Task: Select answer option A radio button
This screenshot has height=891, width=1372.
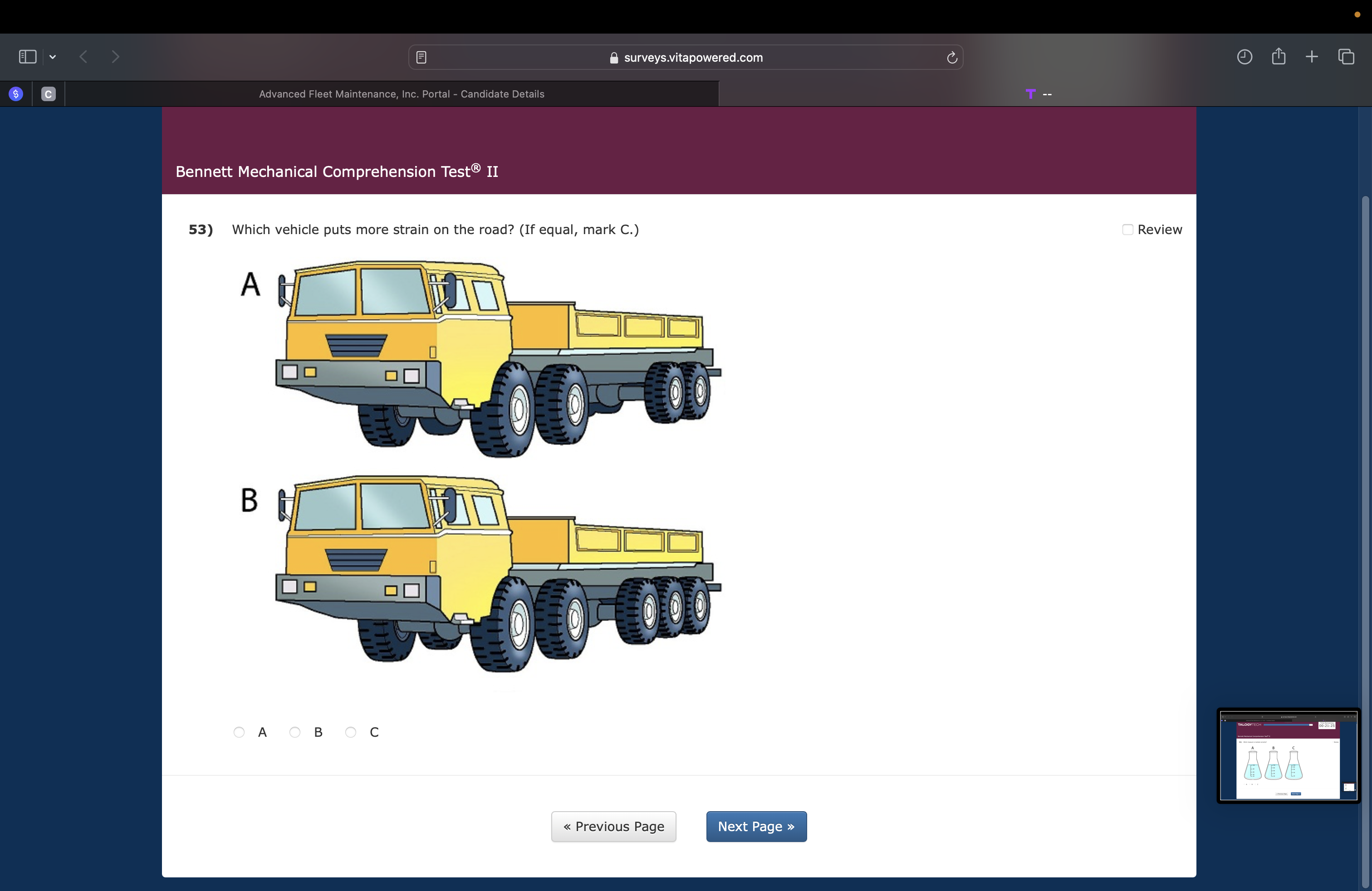Action: (x=239, y=732)
